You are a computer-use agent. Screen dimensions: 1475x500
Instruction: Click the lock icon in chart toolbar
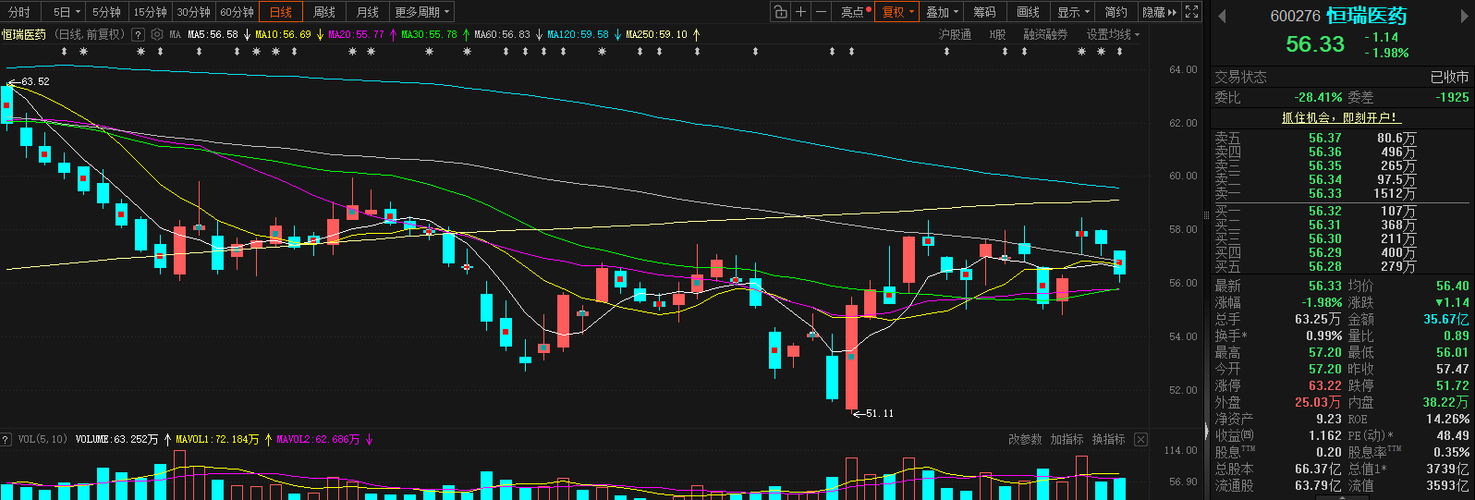(780, 12)
